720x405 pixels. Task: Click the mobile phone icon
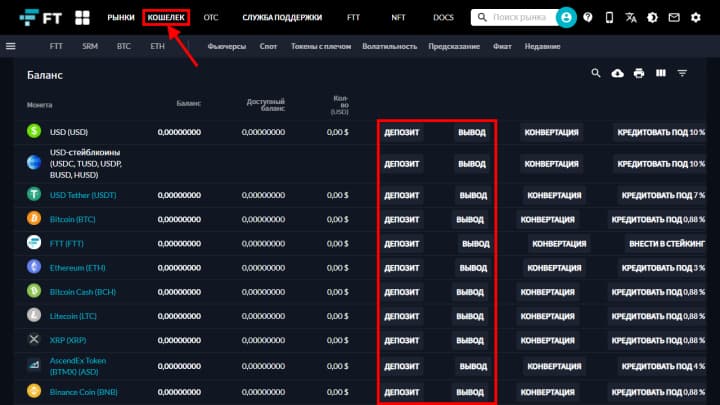click(x=609, y=17)
